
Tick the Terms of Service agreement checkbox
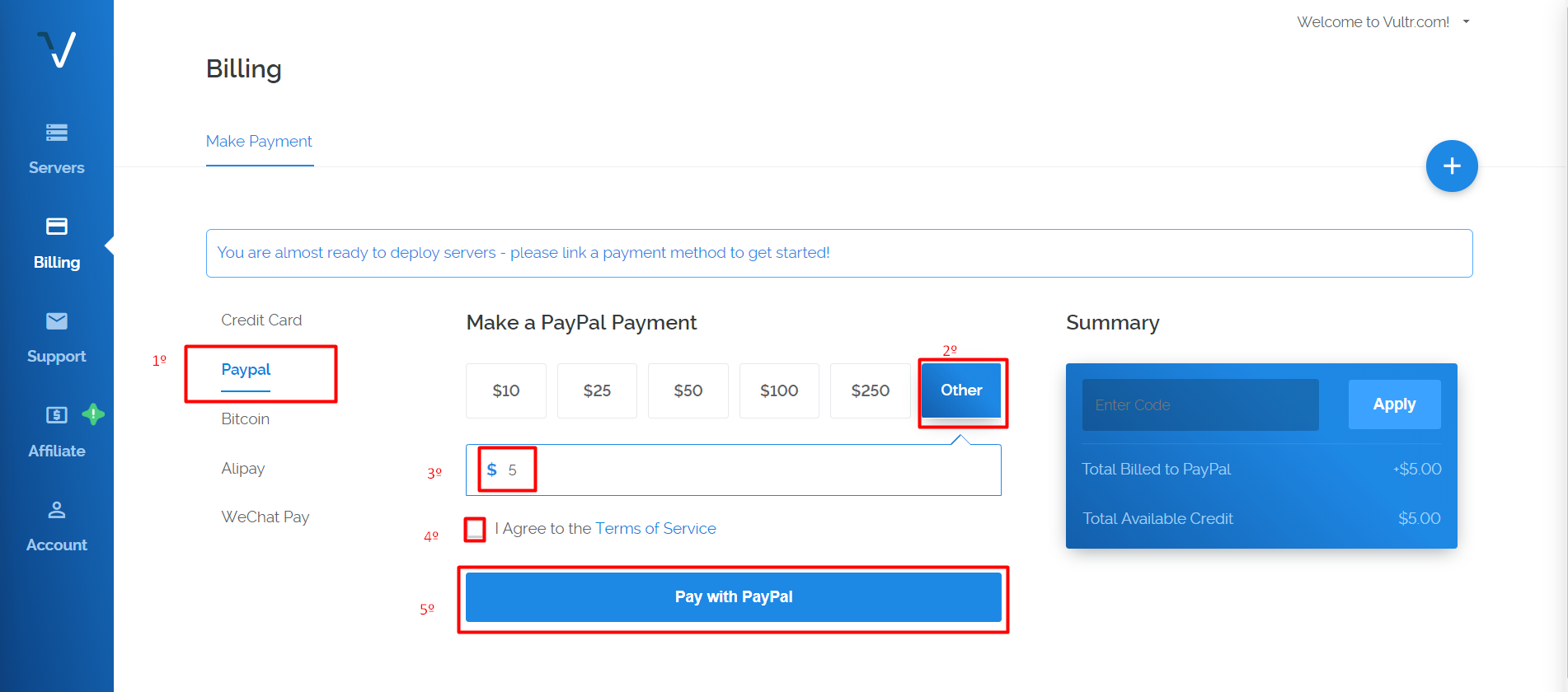(475, 529)
